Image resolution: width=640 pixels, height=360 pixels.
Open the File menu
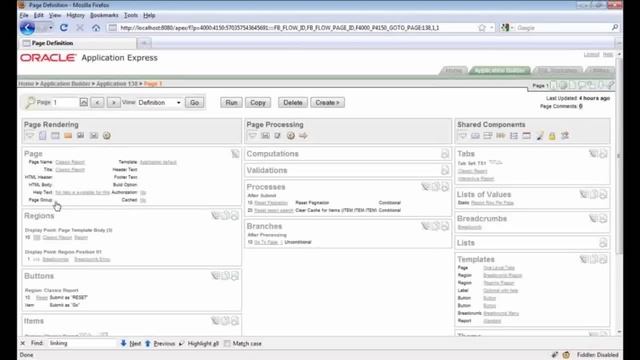click(x=24, y=15)
